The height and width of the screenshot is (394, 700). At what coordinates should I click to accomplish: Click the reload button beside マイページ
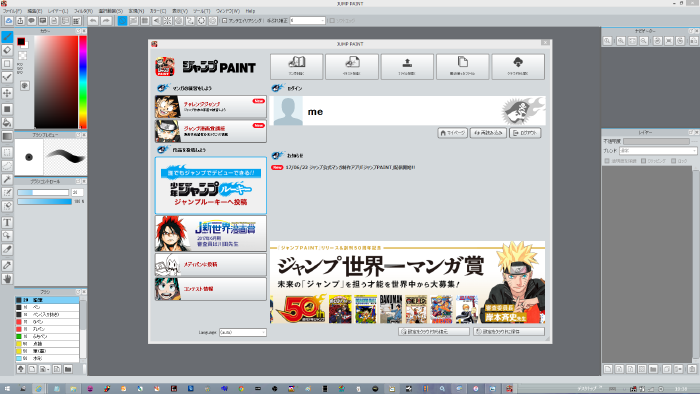click(488, 133)
